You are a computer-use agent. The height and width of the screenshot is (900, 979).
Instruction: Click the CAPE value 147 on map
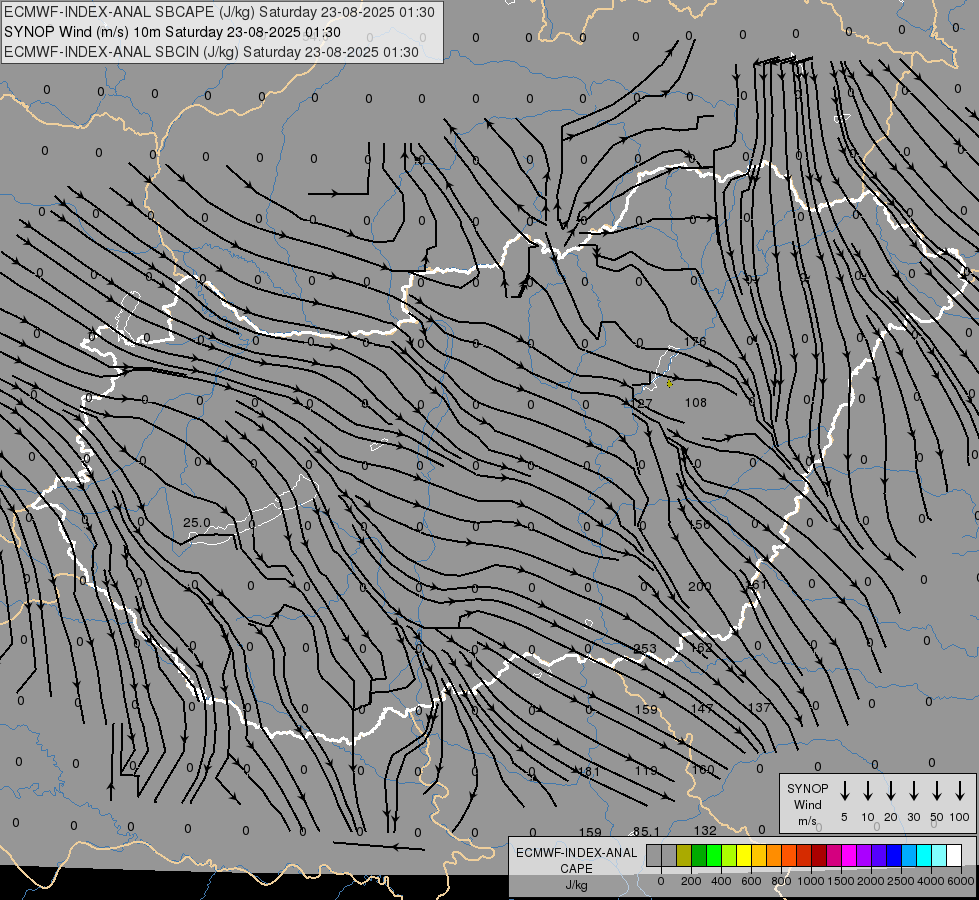pyautogui.click(x=702, y=709)
